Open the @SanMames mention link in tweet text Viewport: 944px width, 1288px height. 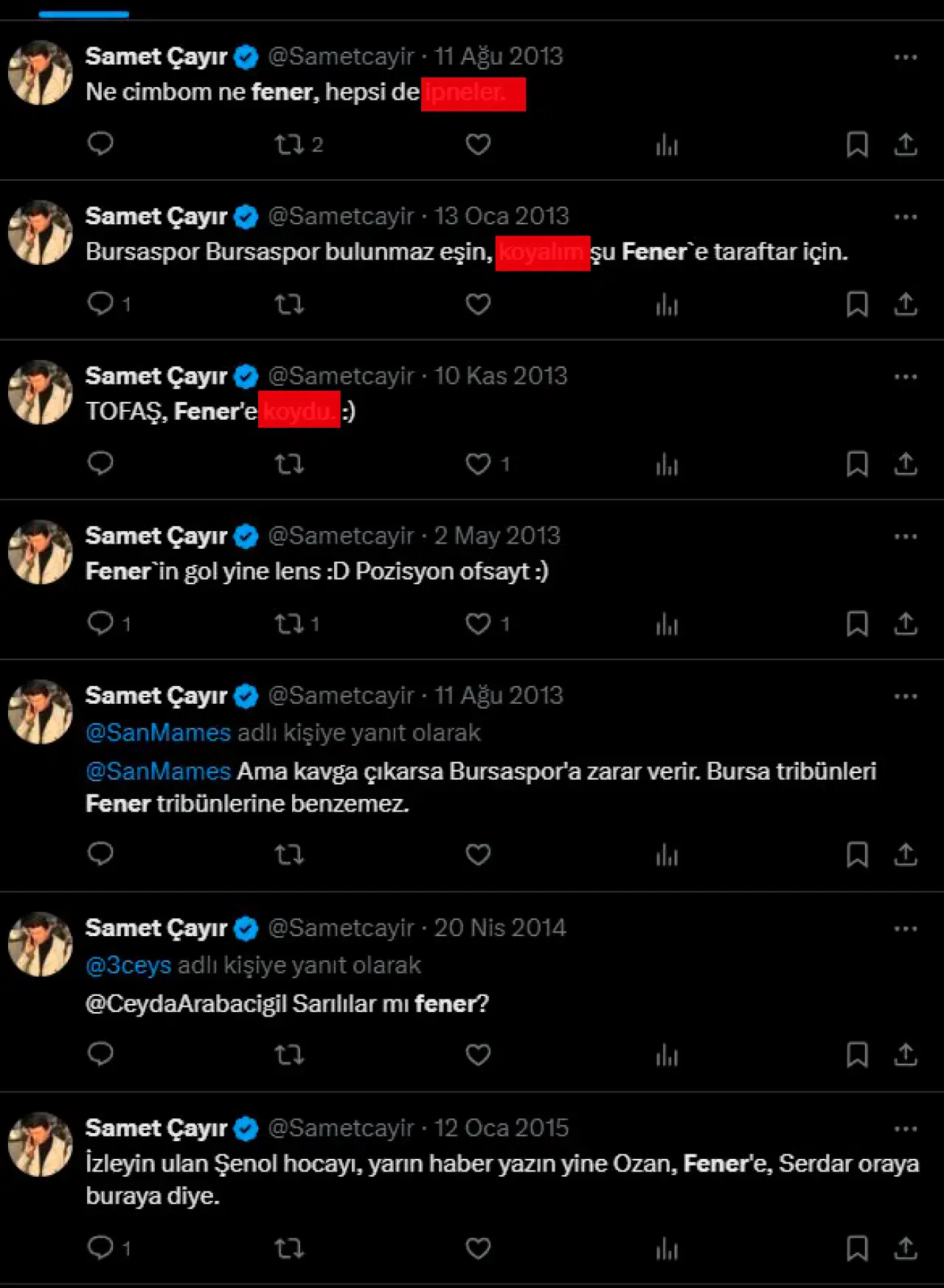click(x=159, y=771)
